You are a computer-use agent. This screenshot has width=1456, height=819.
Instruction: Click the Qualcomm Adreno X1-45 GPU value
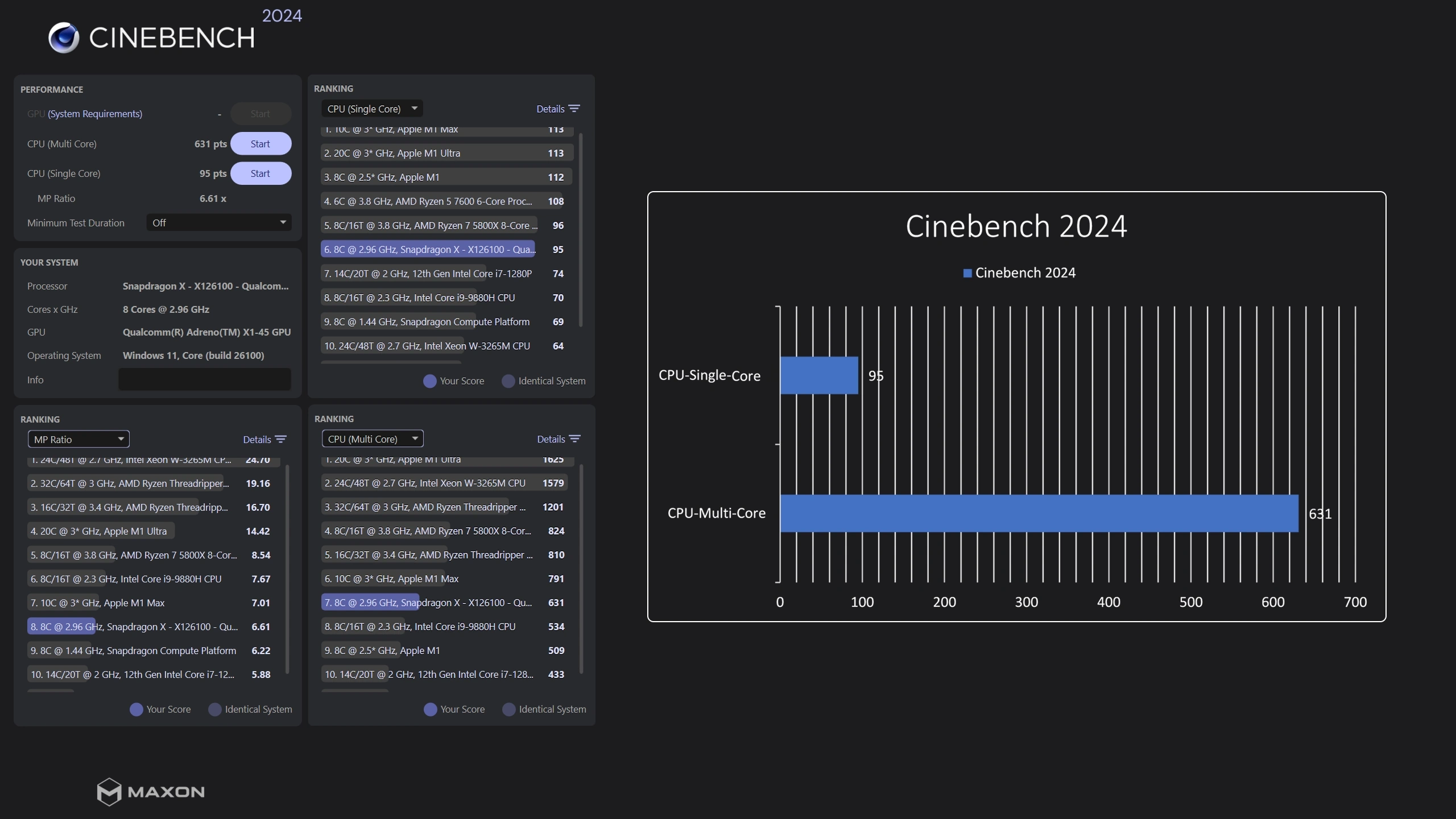[206, 332]
